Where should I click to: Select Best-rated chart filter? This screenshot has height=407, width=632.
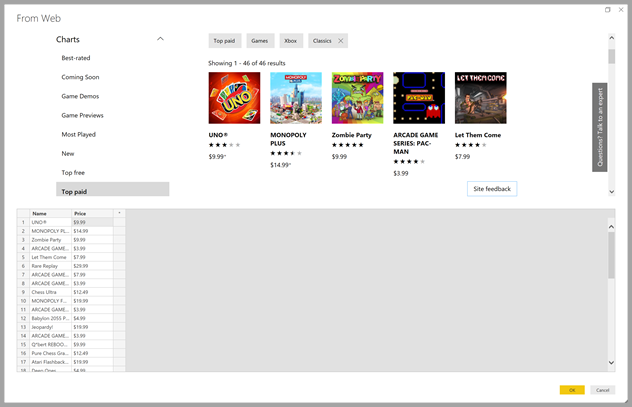[x=76, y=58]
